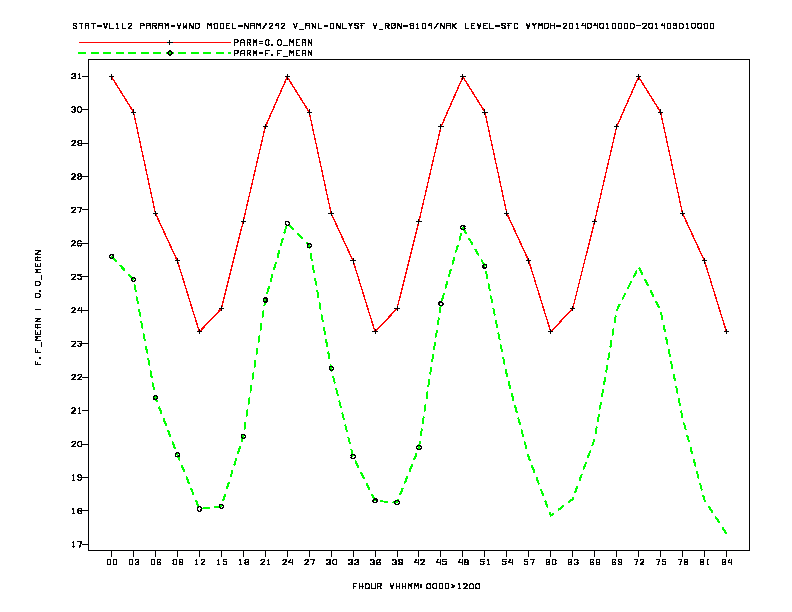Image resolution: width=792 pixels, height=612 pixels.
Task: Click the green circle marker at hour 18
Action: coord(243,436)
